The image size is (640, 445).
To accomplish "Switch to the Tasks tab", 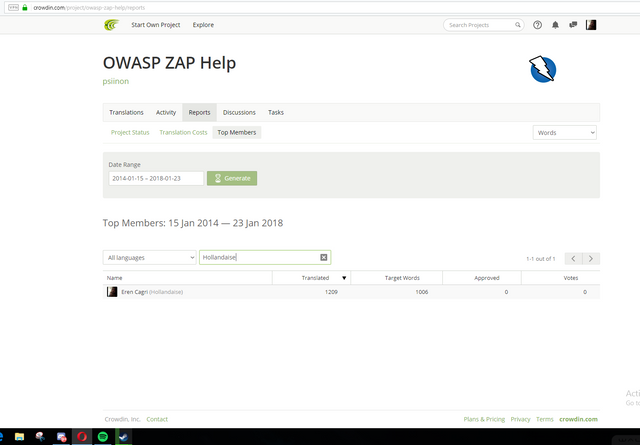I will click(276, 112).
